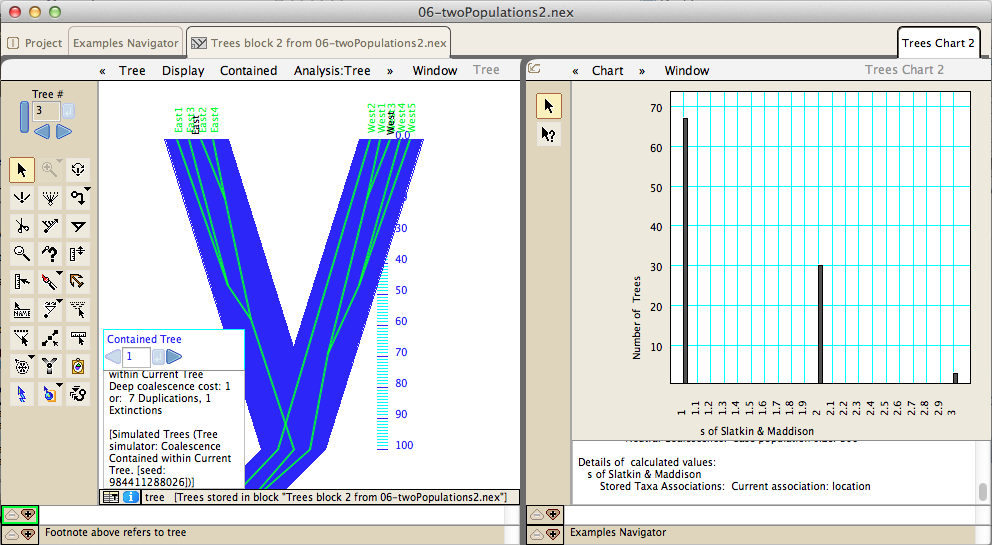Screen dimensions: 992x545
Task: Expand more menus with » in the tree window
Action: (390, 70)
